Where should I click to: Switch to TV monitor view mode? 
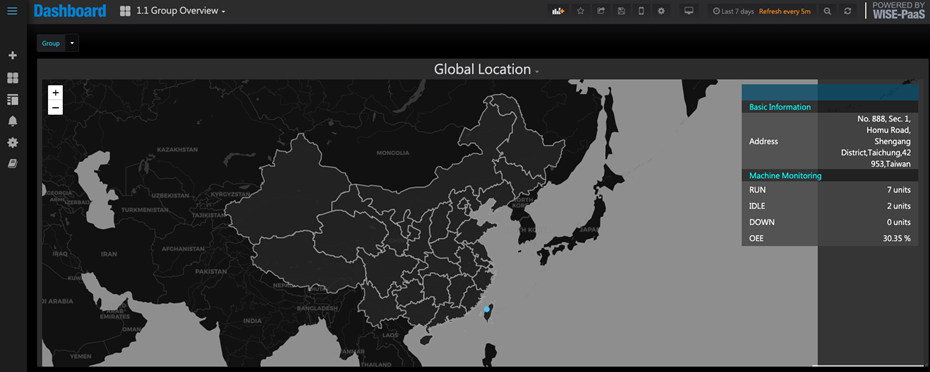pos(689,11)
